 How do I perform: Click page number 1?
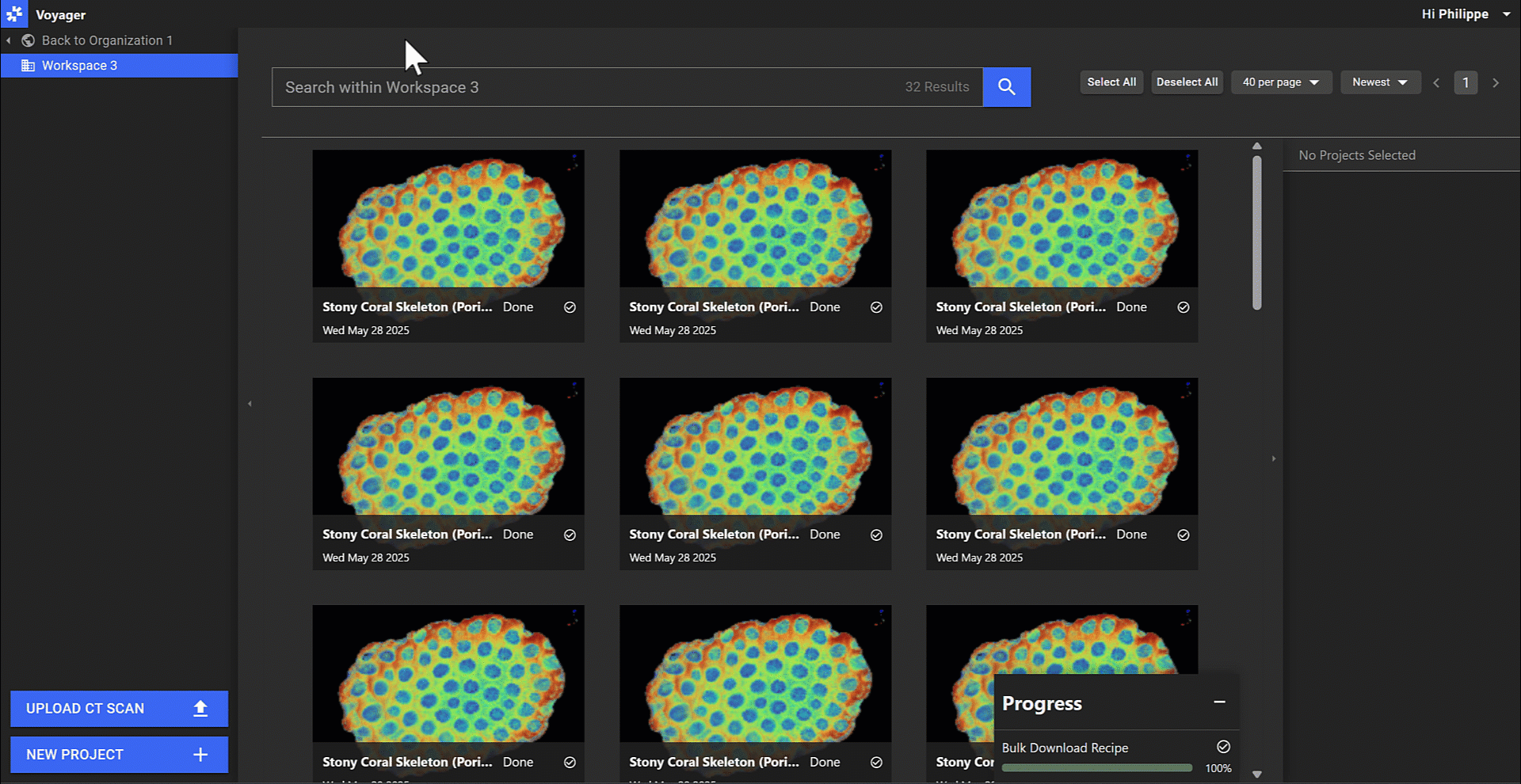point(1466,82)
